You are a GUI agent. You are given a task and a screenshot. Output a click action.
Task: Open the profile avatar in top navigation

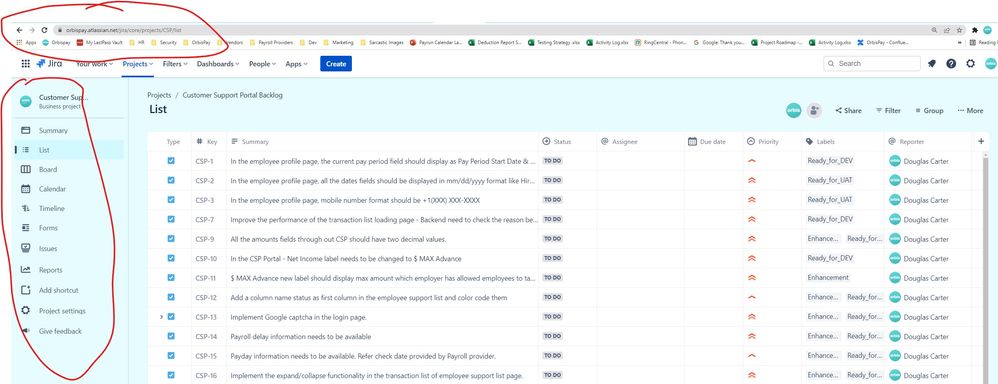point(990,64)
